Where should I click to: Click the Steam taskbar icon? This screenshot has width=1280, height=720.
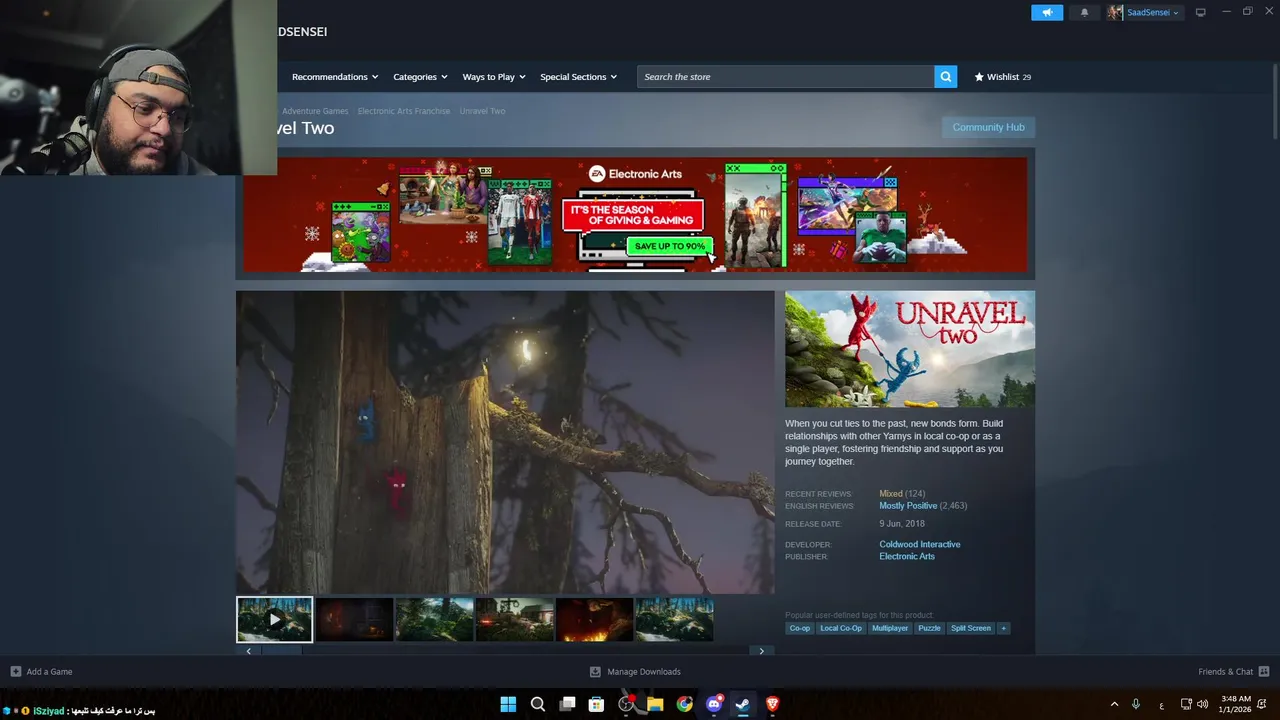coord(743,704)
